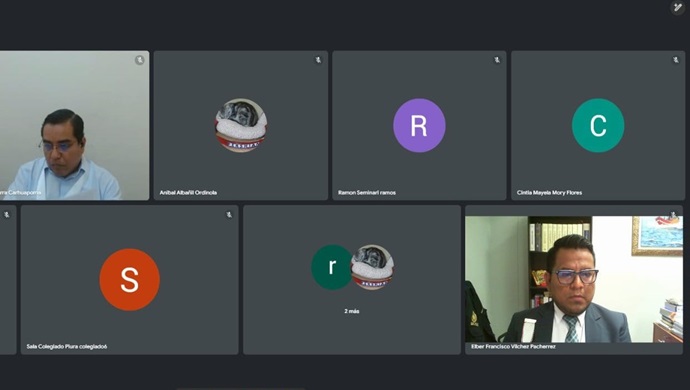Click Elber Francisco Vilchez Pacherrez's video feed
Screen dimensions: 690x390
[x=574, y=279]
